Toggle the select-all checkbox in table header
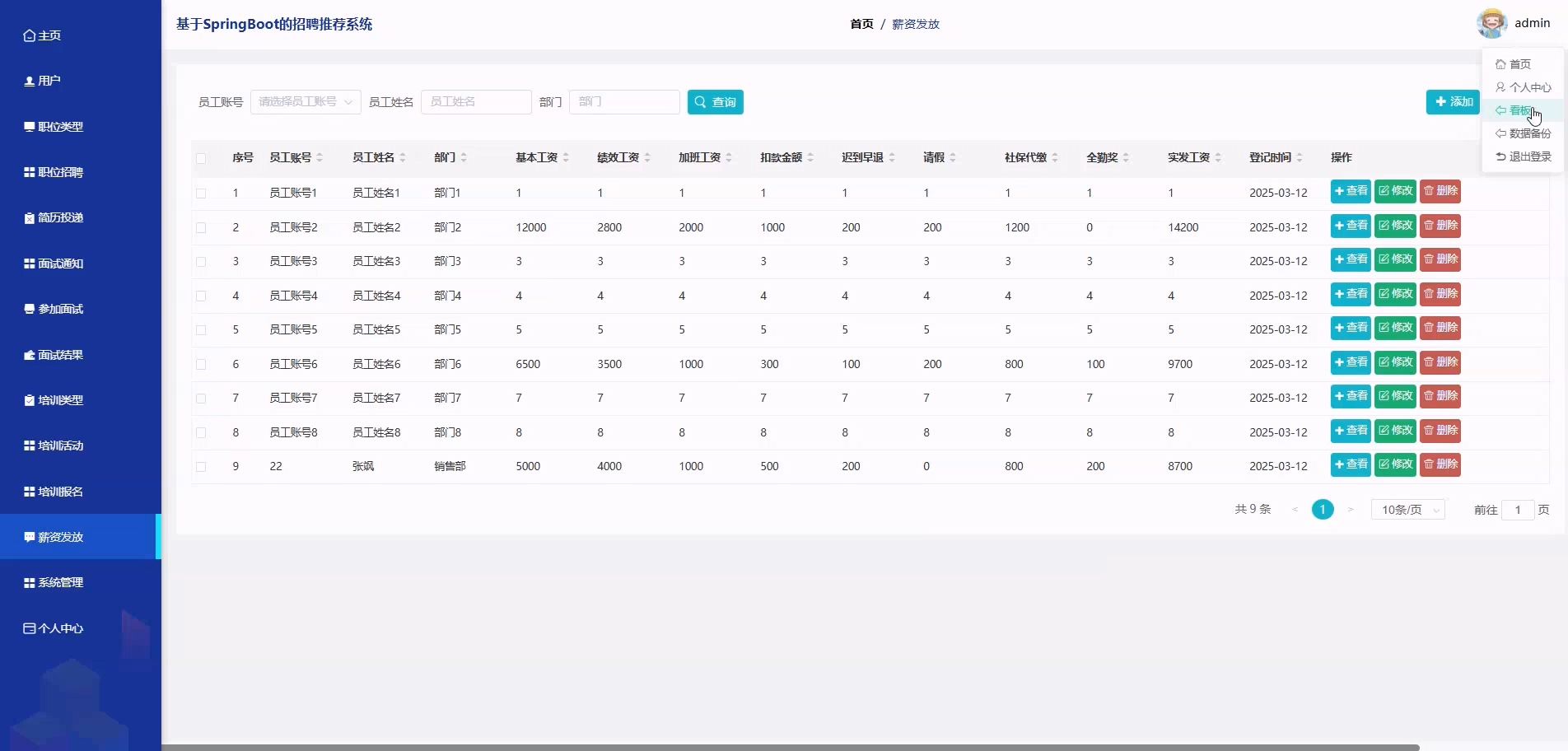 201,158
